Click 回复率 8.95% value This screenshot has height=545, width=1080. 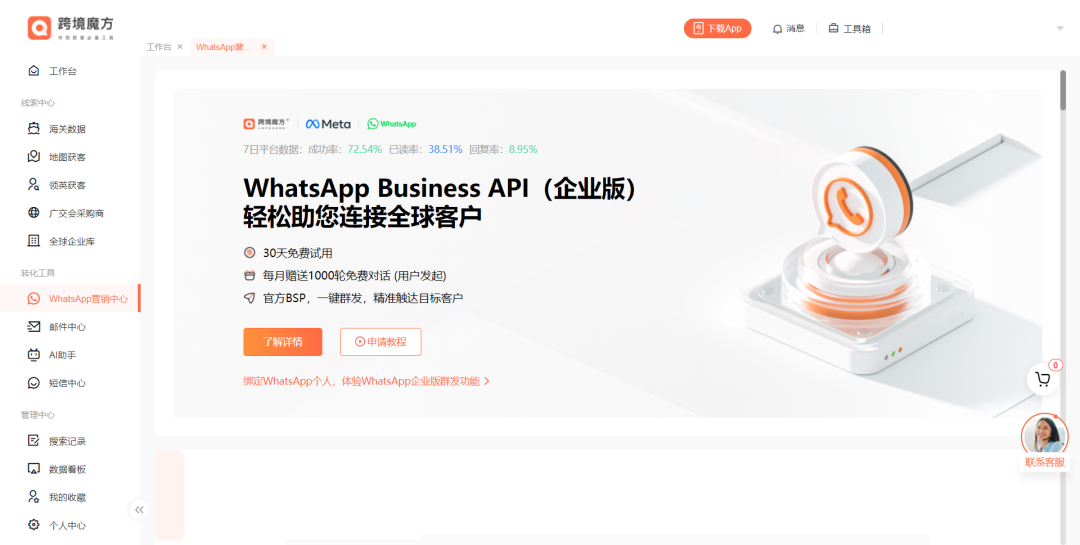pos(523,149)
